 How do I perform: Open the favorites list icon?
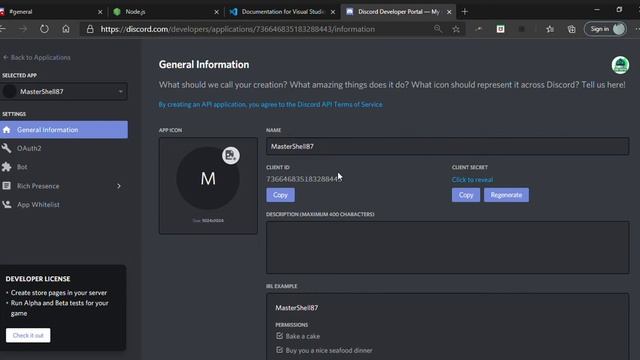tap(550, 29)
